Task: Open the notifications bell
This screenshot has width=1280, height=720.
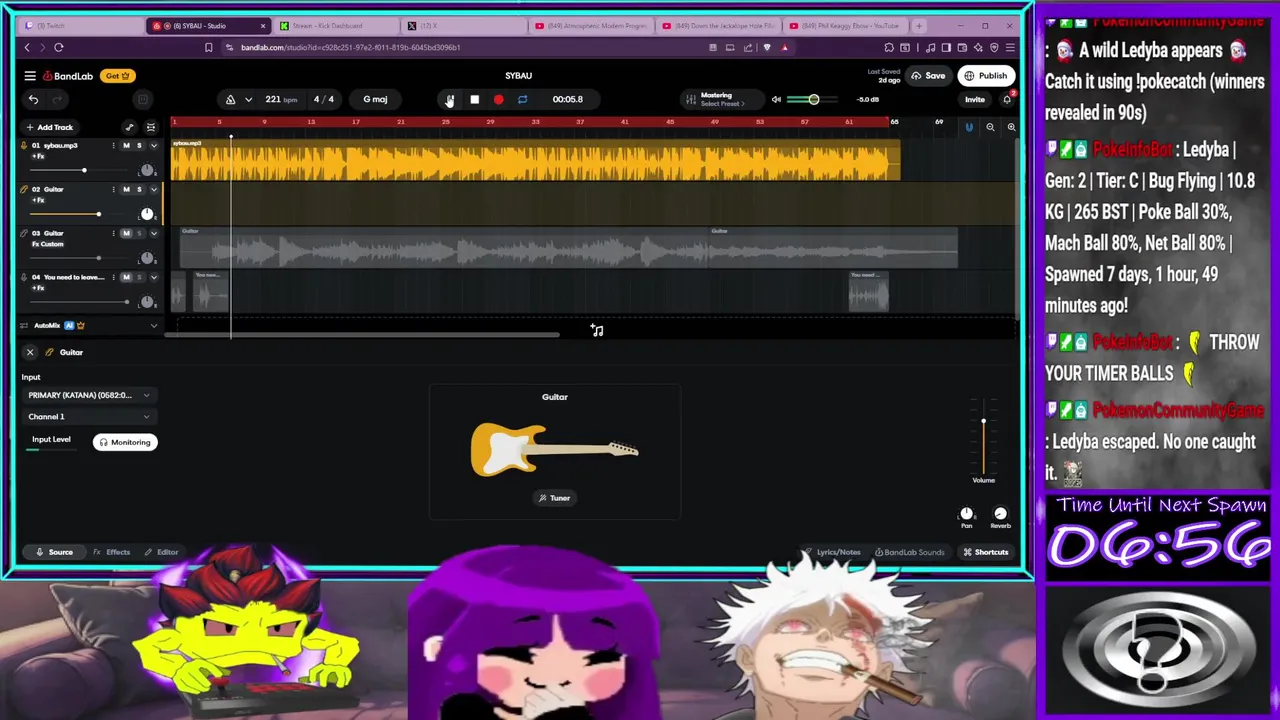Action: pyautogui.click(x=1007, y=99)
